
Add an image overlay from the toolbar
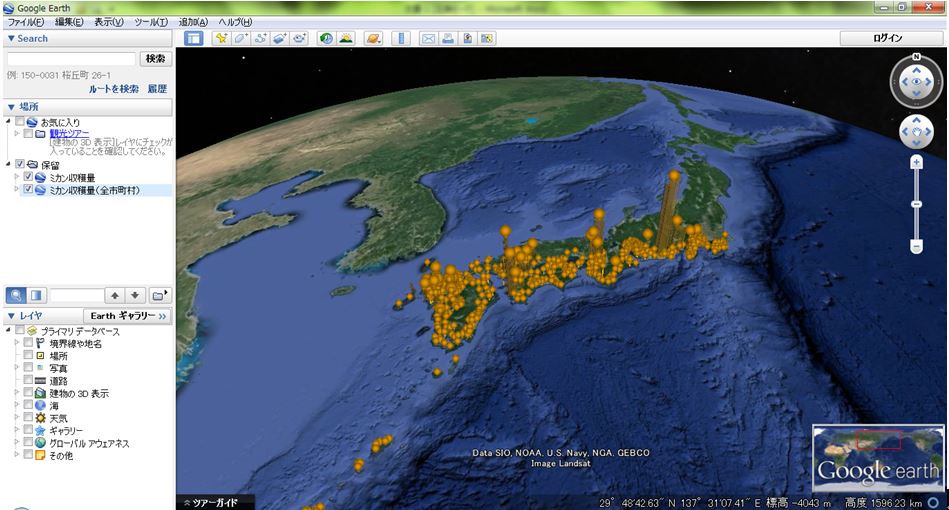tap(280, 38)
